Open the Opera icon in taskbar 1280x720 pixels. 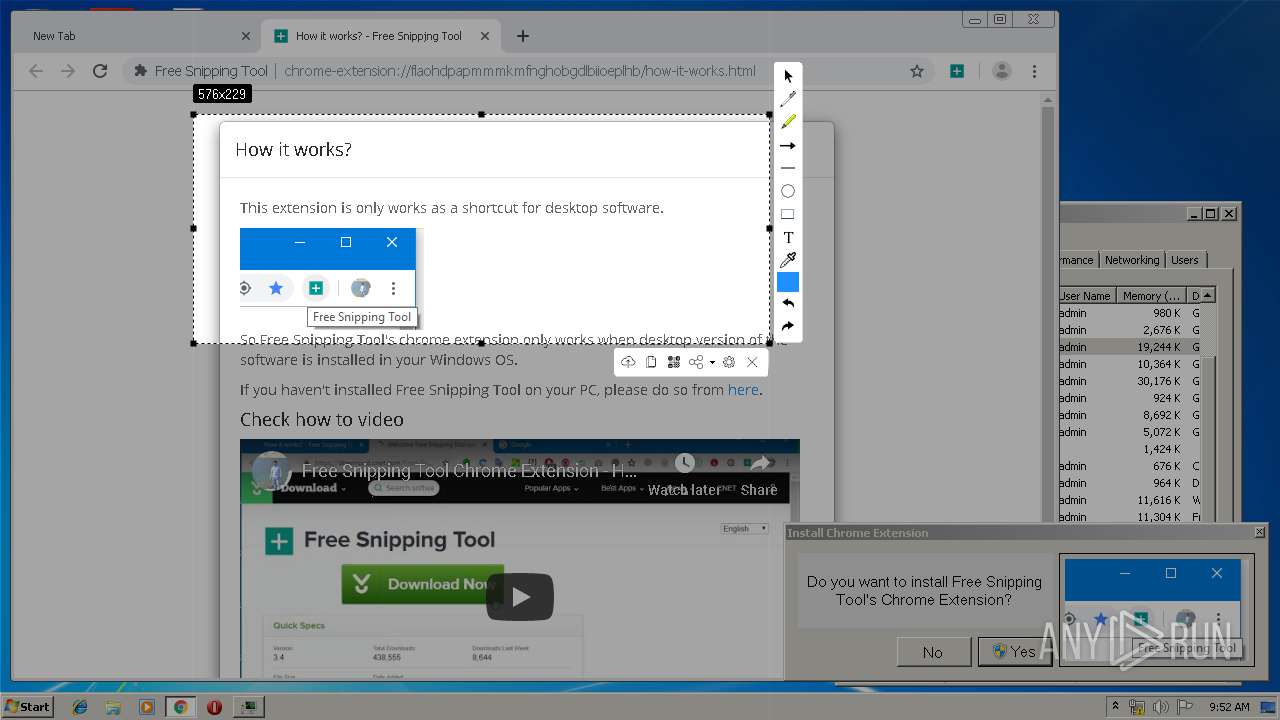[x=214, y=707]
